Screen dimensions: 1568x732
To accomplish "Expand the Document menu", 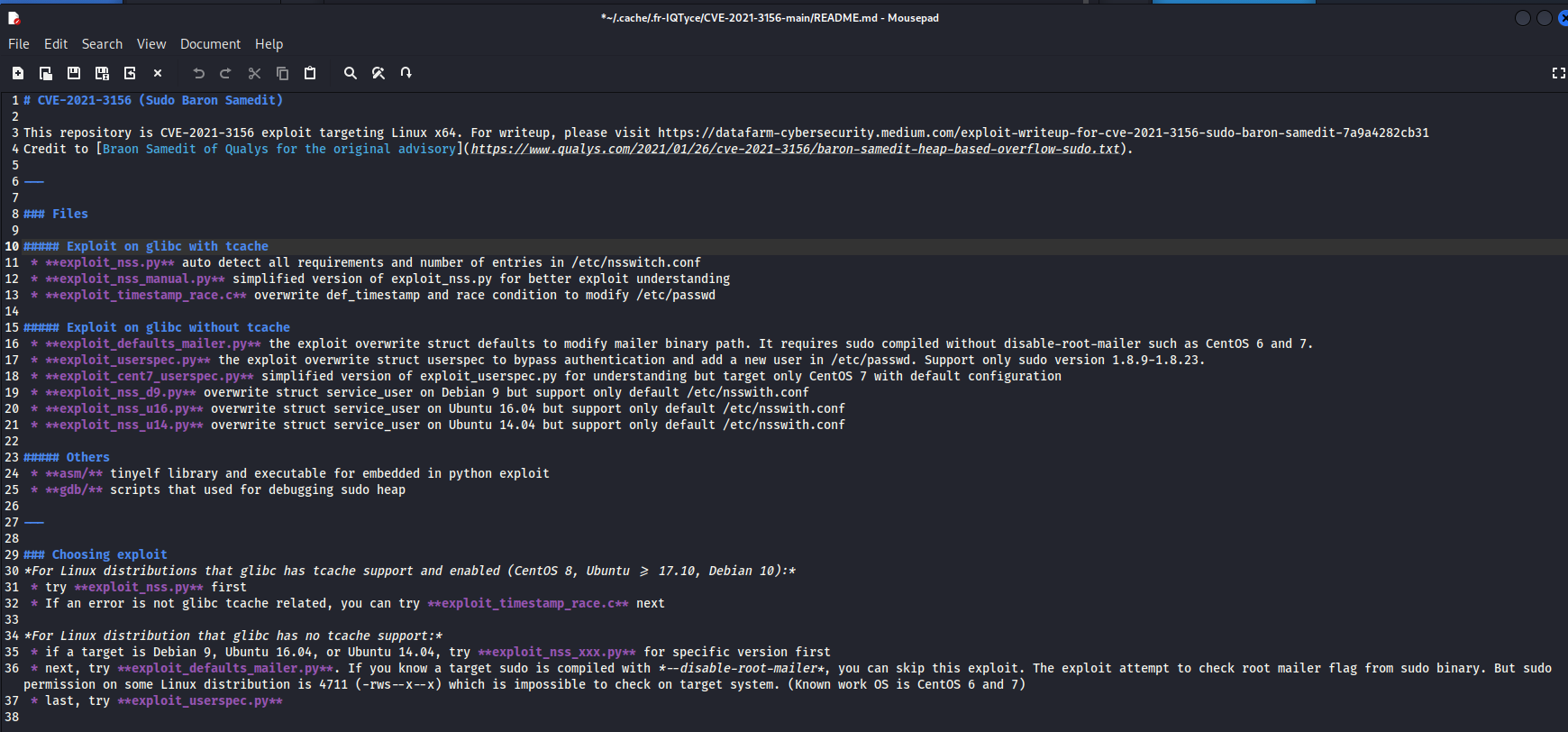I will click(x=210, y=44).
